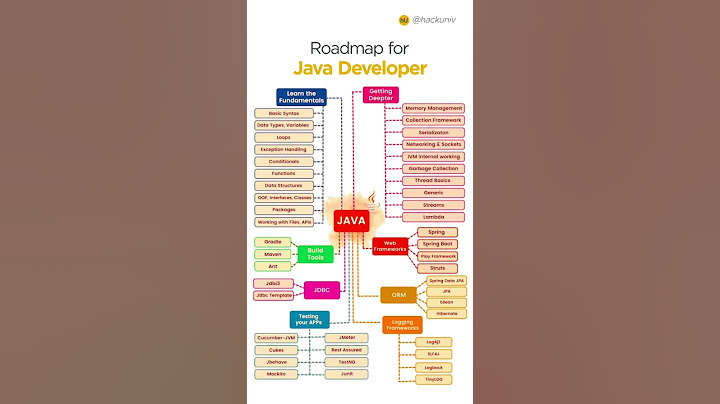
Task: Select the 'Thread Basics' item
Action: [x=433, y=180]
